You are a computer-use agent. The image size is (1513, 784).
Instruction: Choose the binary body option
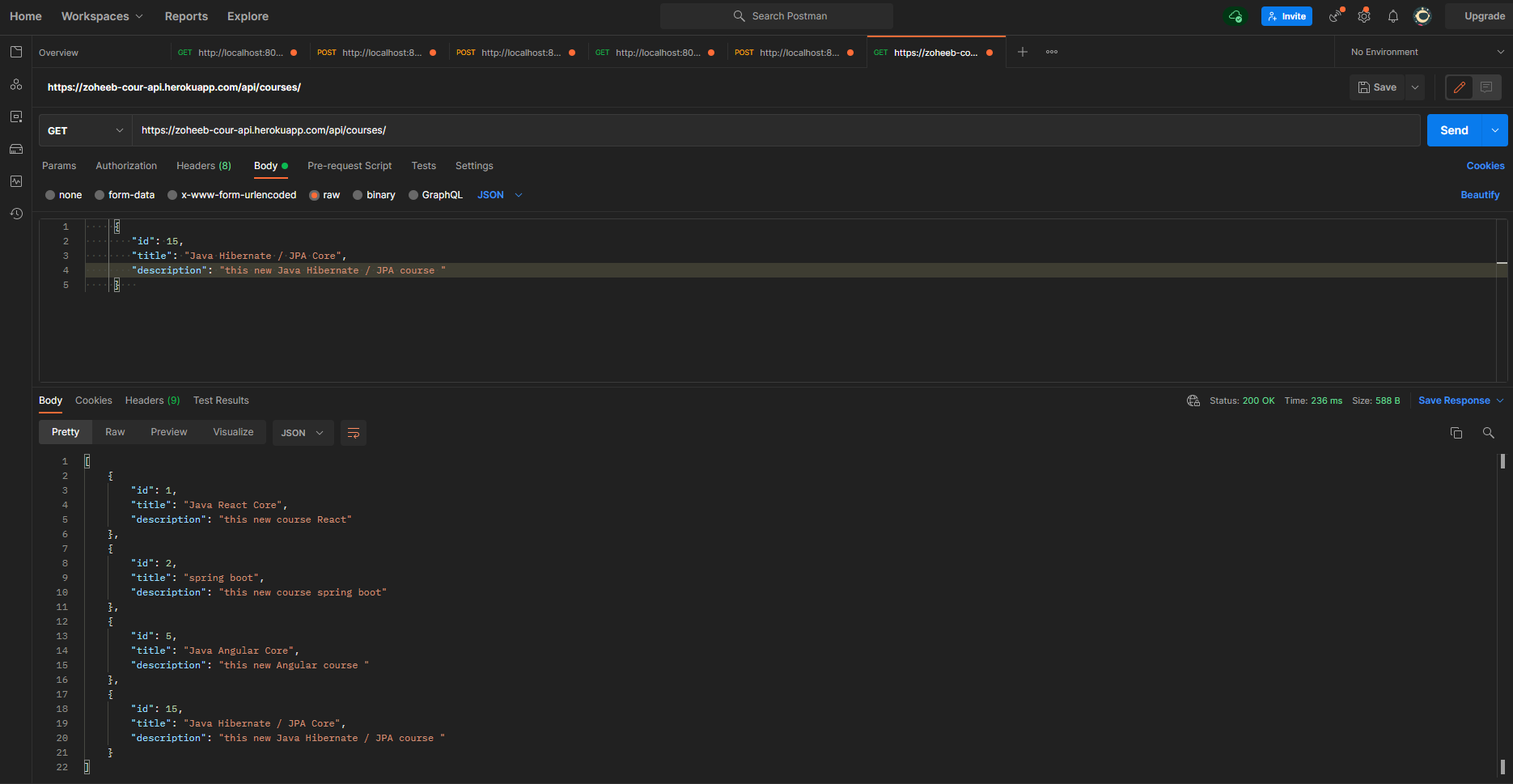[358, 195]
